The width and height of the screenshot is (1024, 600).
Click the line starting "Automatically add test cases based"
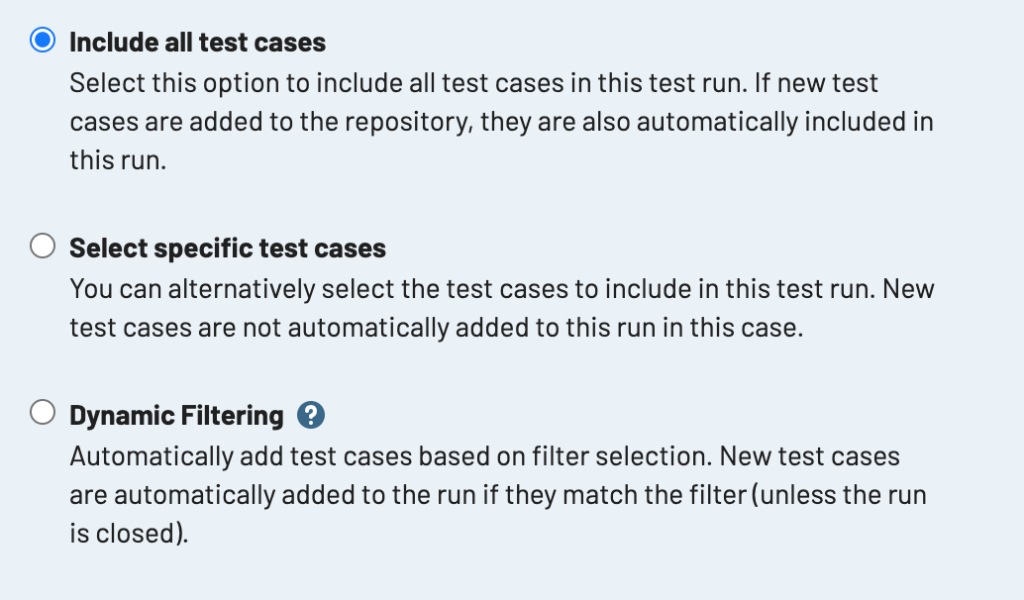pyautogui.click(x=484, y=456)
